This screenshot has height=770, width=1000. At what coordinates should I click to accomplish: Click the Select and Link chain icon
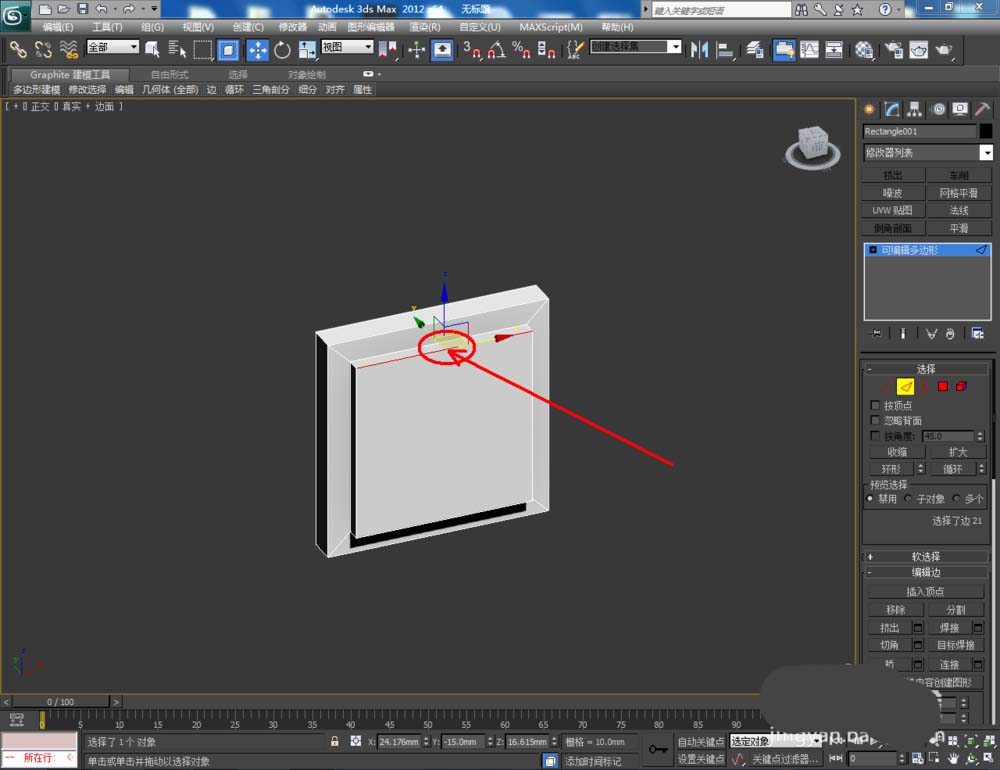(x=18, y=50)
